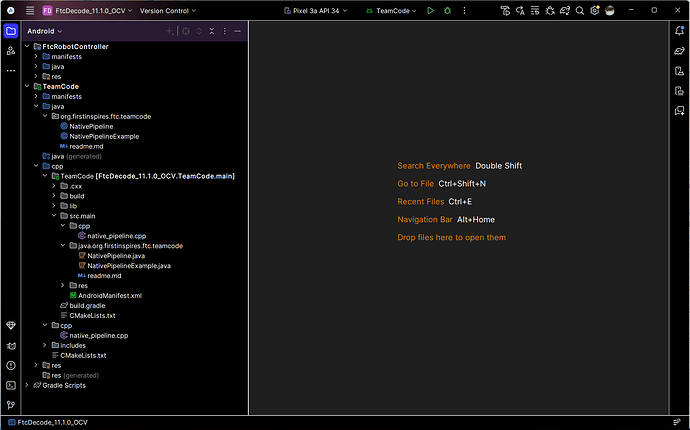Screen dimensions: 690x430
Task: Open the Notifications bell in the right sidebar
Action: coord(679,31)
